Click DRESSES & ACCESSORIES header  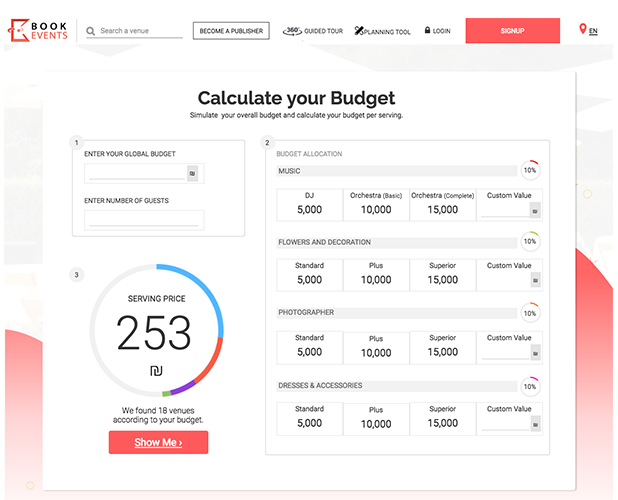click(396, 386)
